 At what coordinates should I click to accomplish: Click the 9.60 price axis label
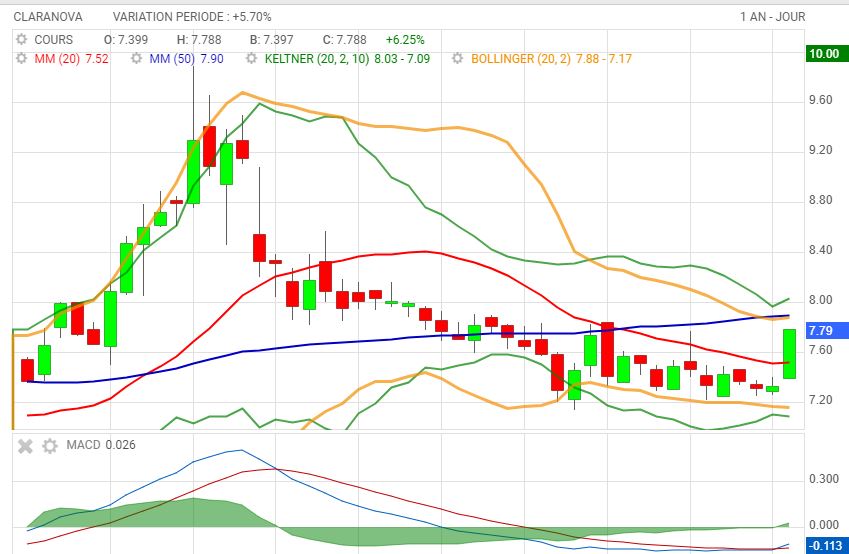click(820, 100)
